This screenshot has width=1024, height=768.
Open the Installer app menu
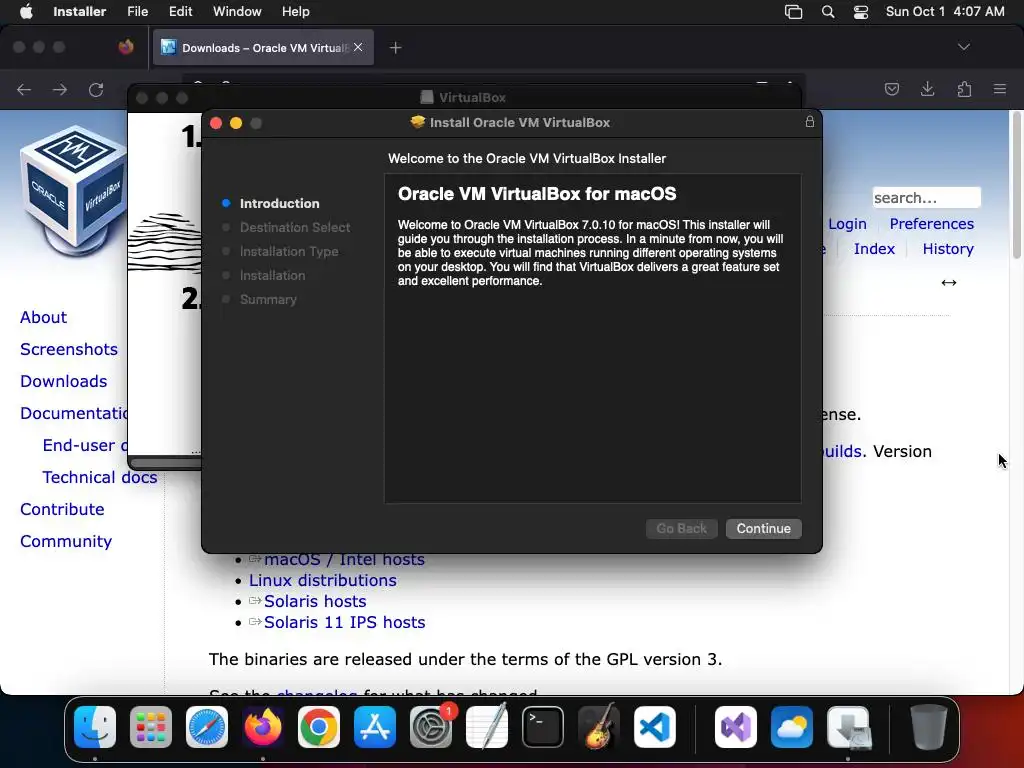pos(80,12)
